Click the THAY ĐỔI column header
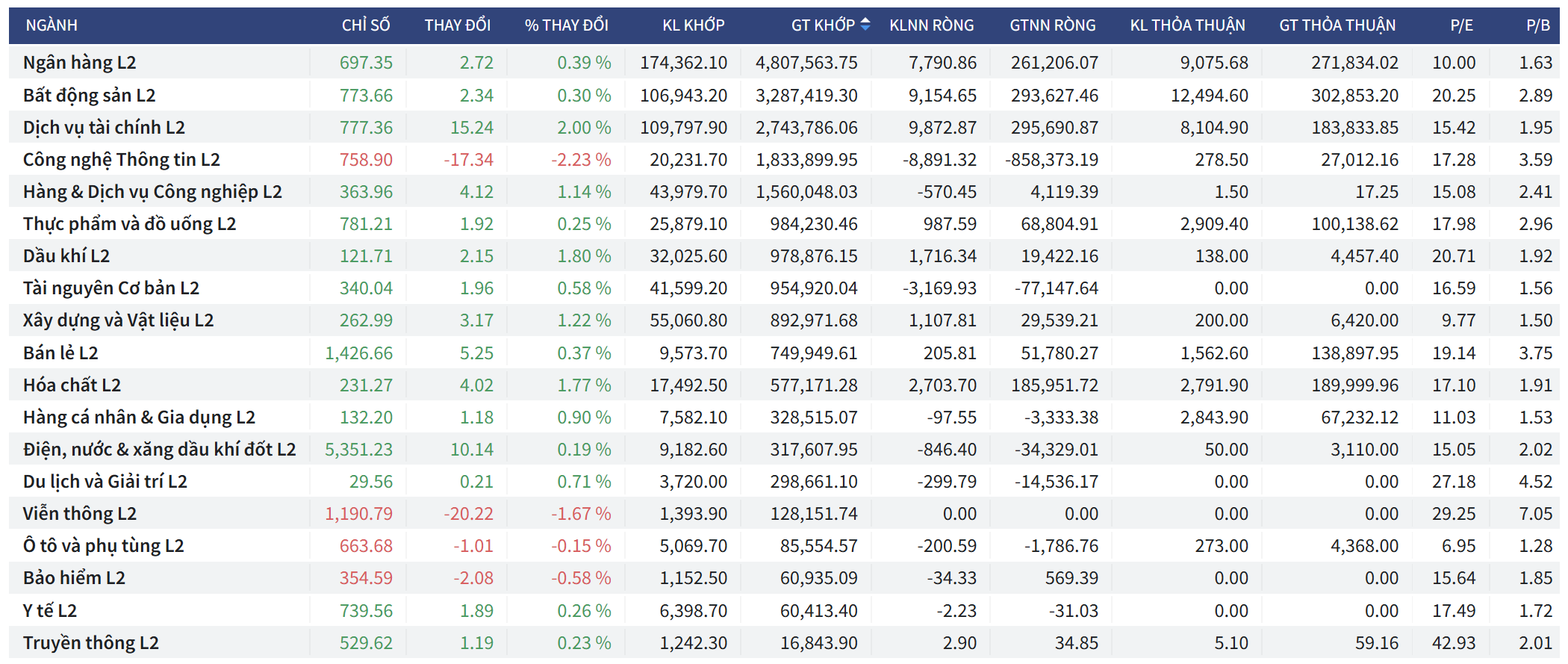The width and height of the screenshot is (1568, 664). coord(457,25)
